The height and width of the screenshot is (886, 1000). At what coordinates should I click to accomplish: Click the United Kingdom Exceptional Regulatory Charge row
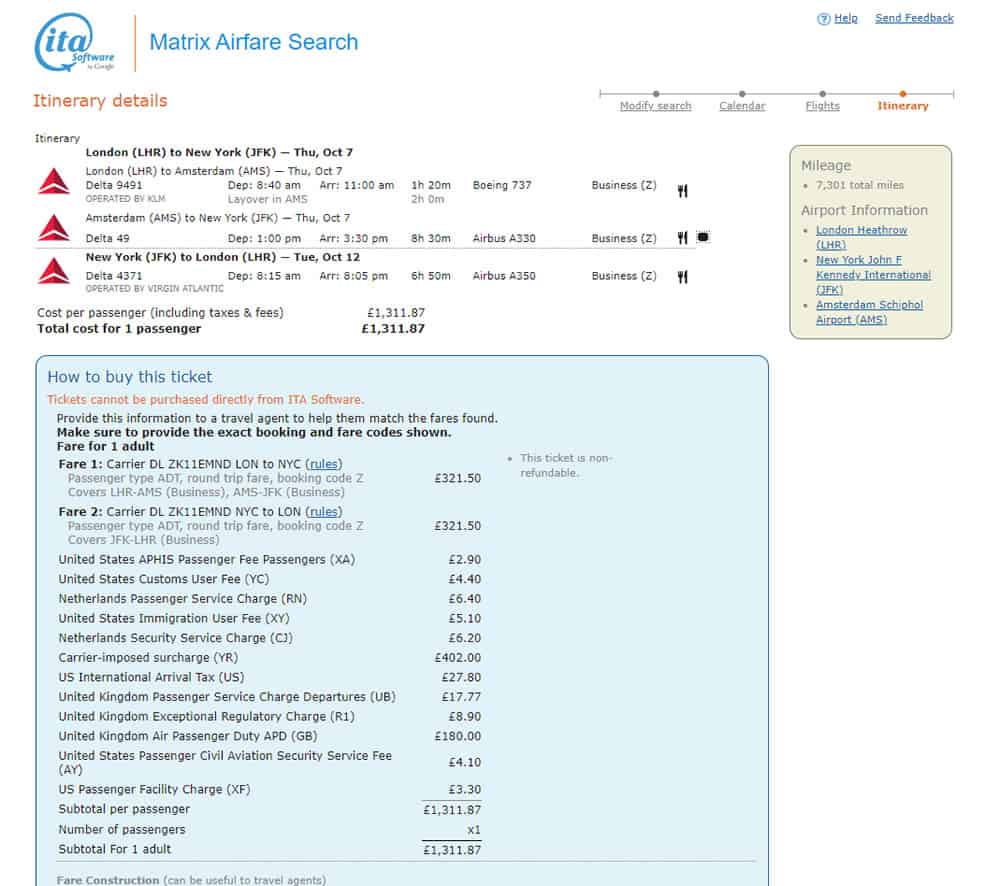click(270, 716)
